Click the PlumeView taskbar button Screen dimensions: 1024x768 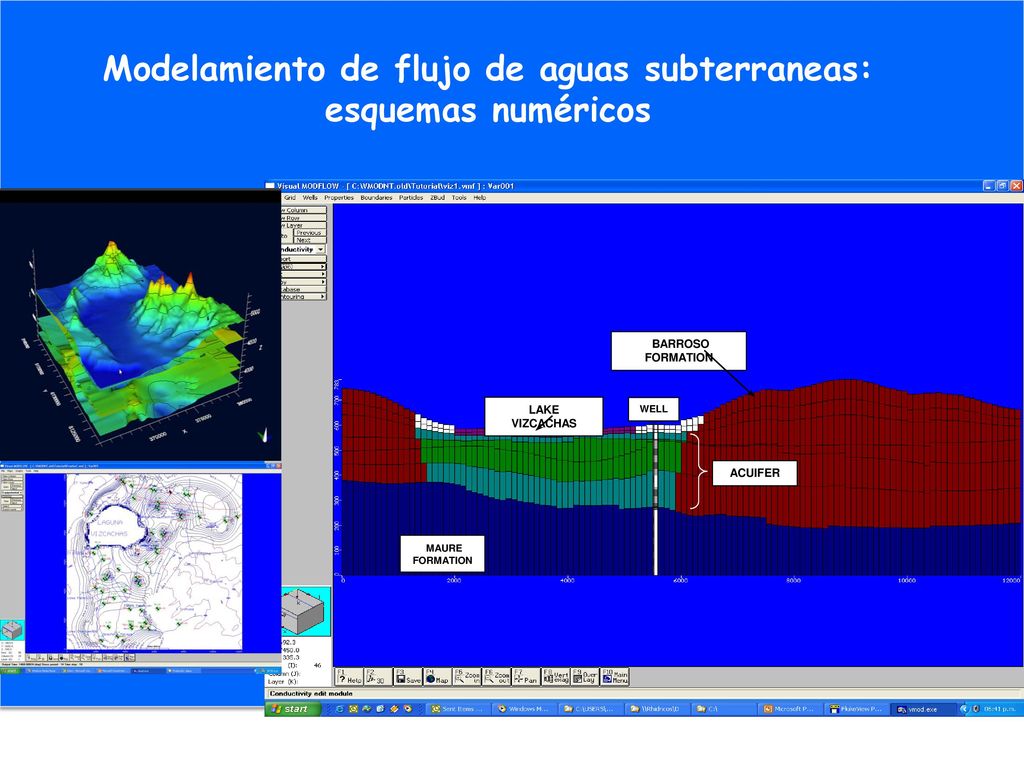(856, 709)
